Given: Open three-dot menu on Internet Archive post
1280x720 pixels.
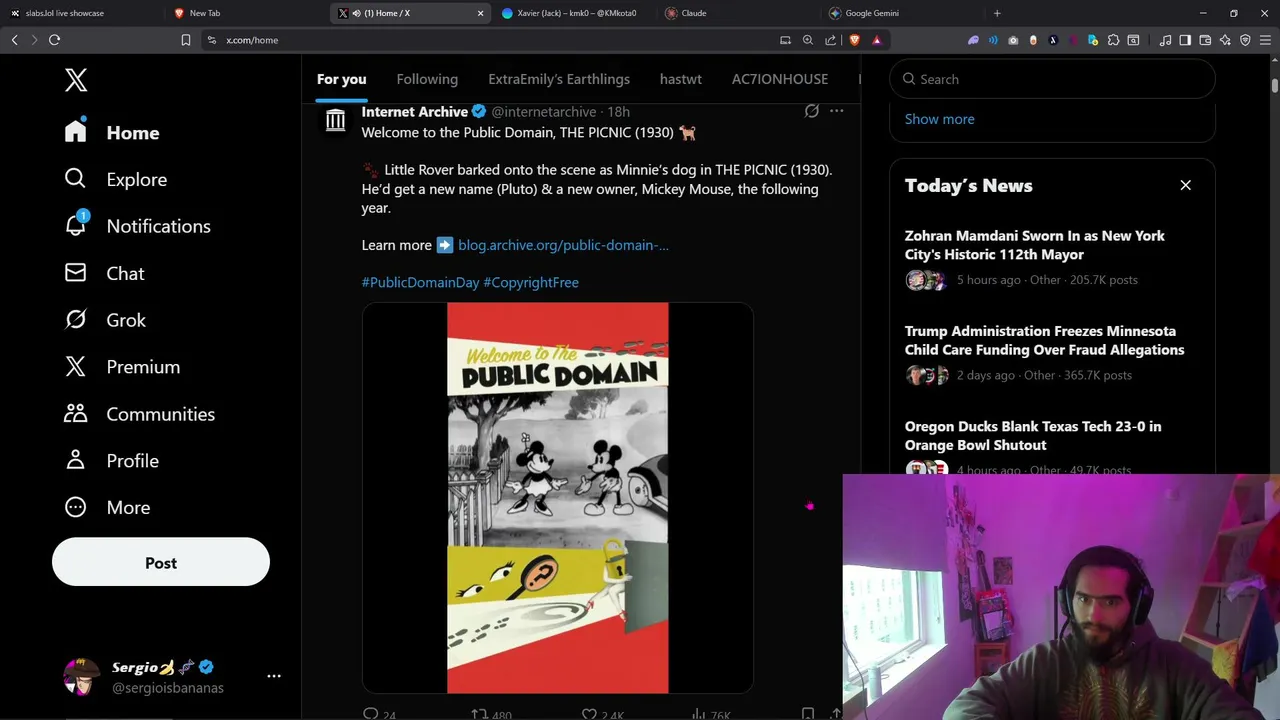Looking at the screenshot, I should click(837, 111).
